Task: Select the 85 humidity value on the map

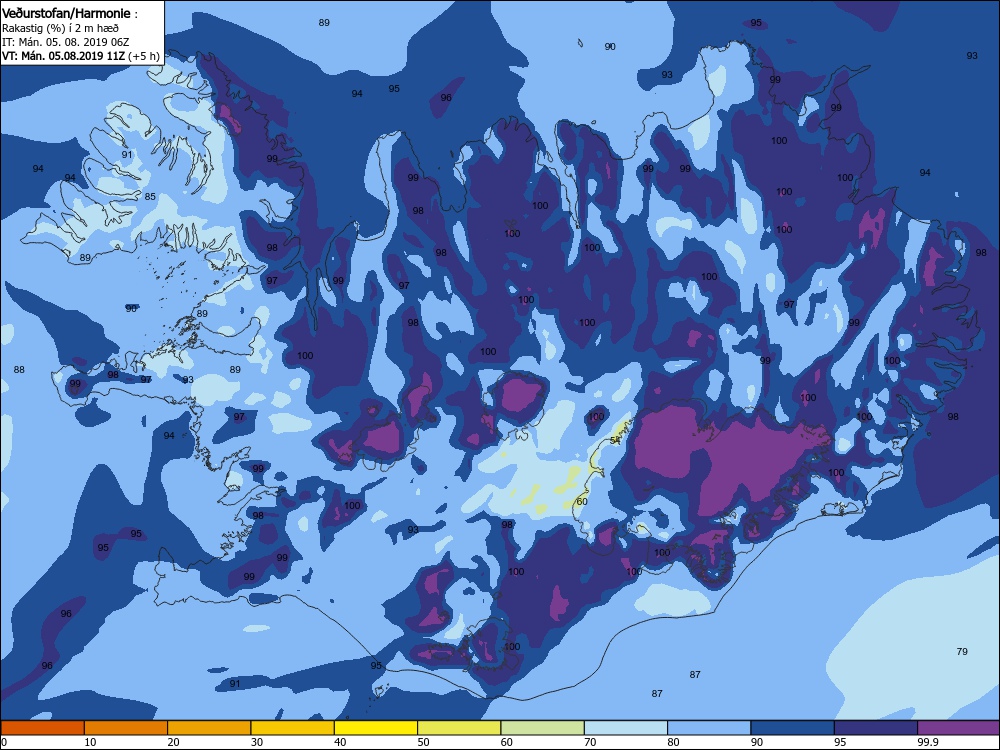Action: click(x=150, y=196)
